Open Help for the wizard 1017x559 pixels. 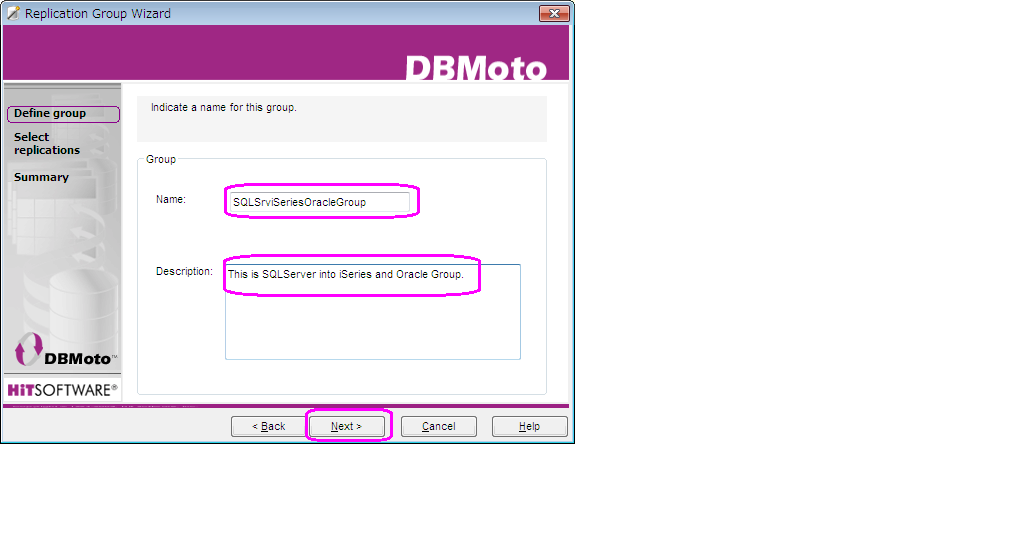click(x=529, y=426)
